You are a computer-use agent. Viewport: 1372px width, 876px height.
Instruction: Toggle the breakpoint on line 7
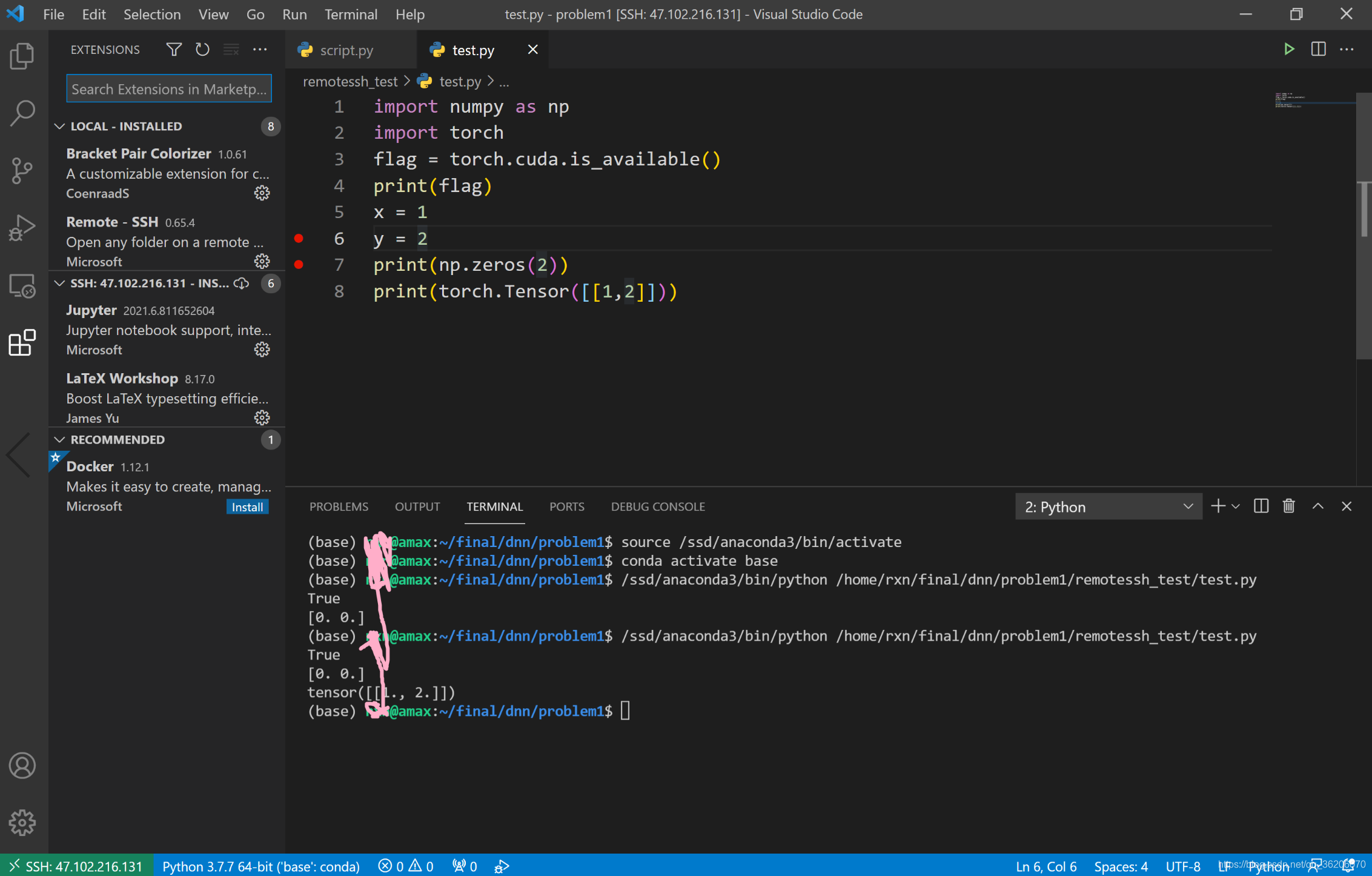click(x=299, y=265)
